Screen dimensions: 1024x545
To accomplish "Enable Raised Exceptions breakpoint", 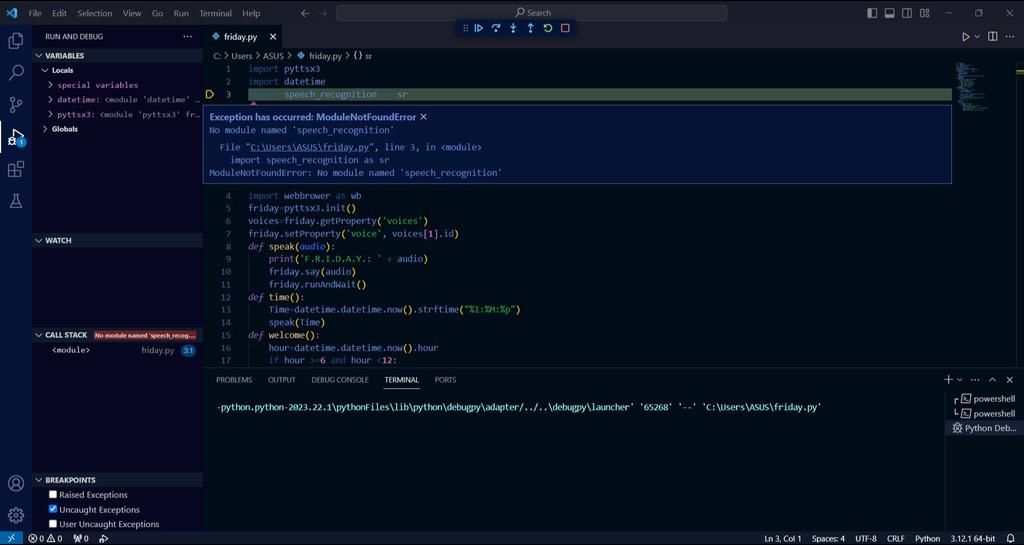I will (53, 495).
